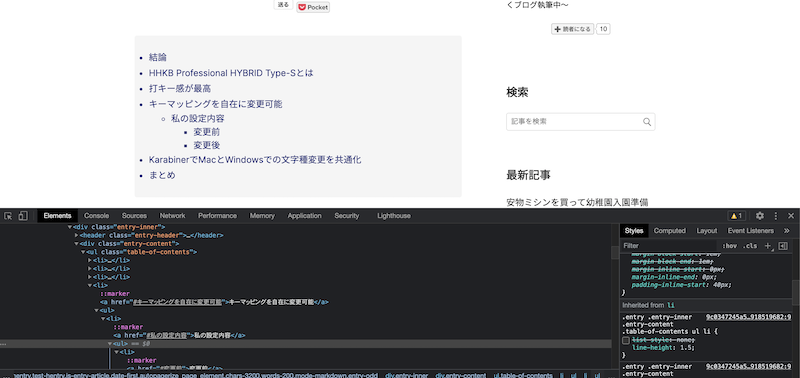Image resolution: width=800 pixels, height=378 pixels.
Task: Toggle the :hov element state panel
Action: (729, 246)
